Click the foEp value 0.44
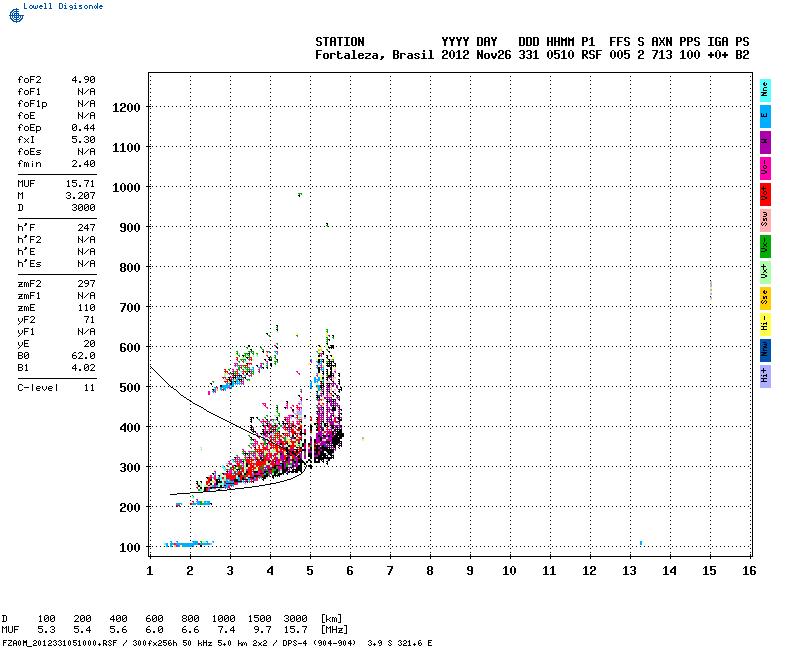 [83, 128]
